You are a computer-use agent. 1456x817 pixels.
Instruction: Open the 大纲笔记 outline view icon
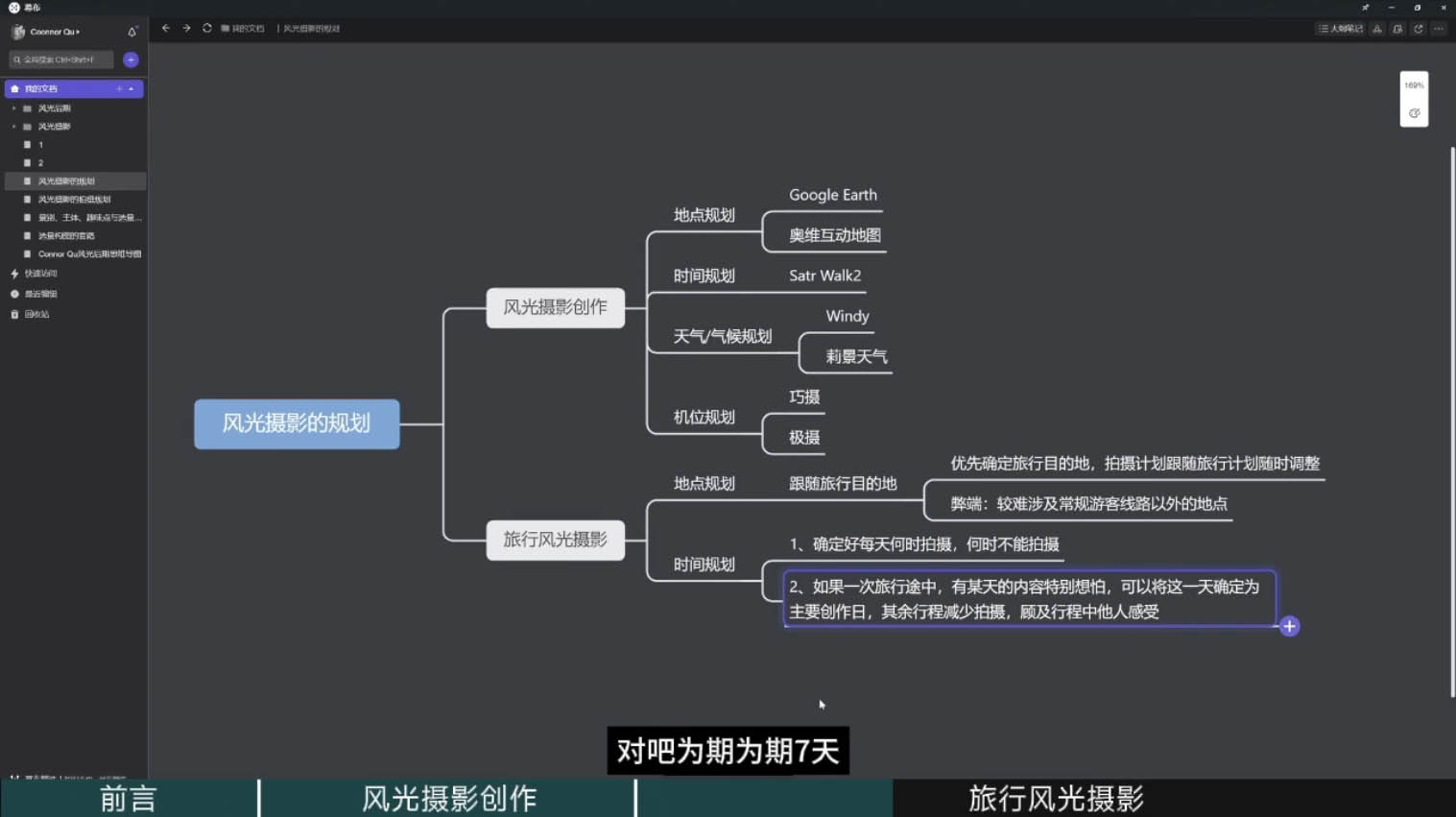1340,29
